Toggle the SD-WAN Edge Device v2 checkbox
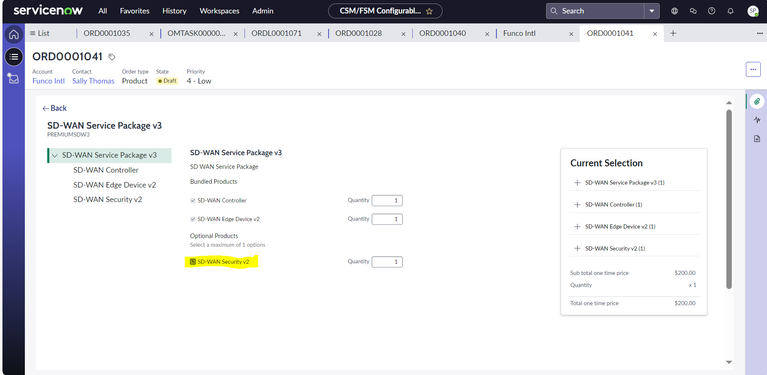The image size is (767, 375). (193, 219)
